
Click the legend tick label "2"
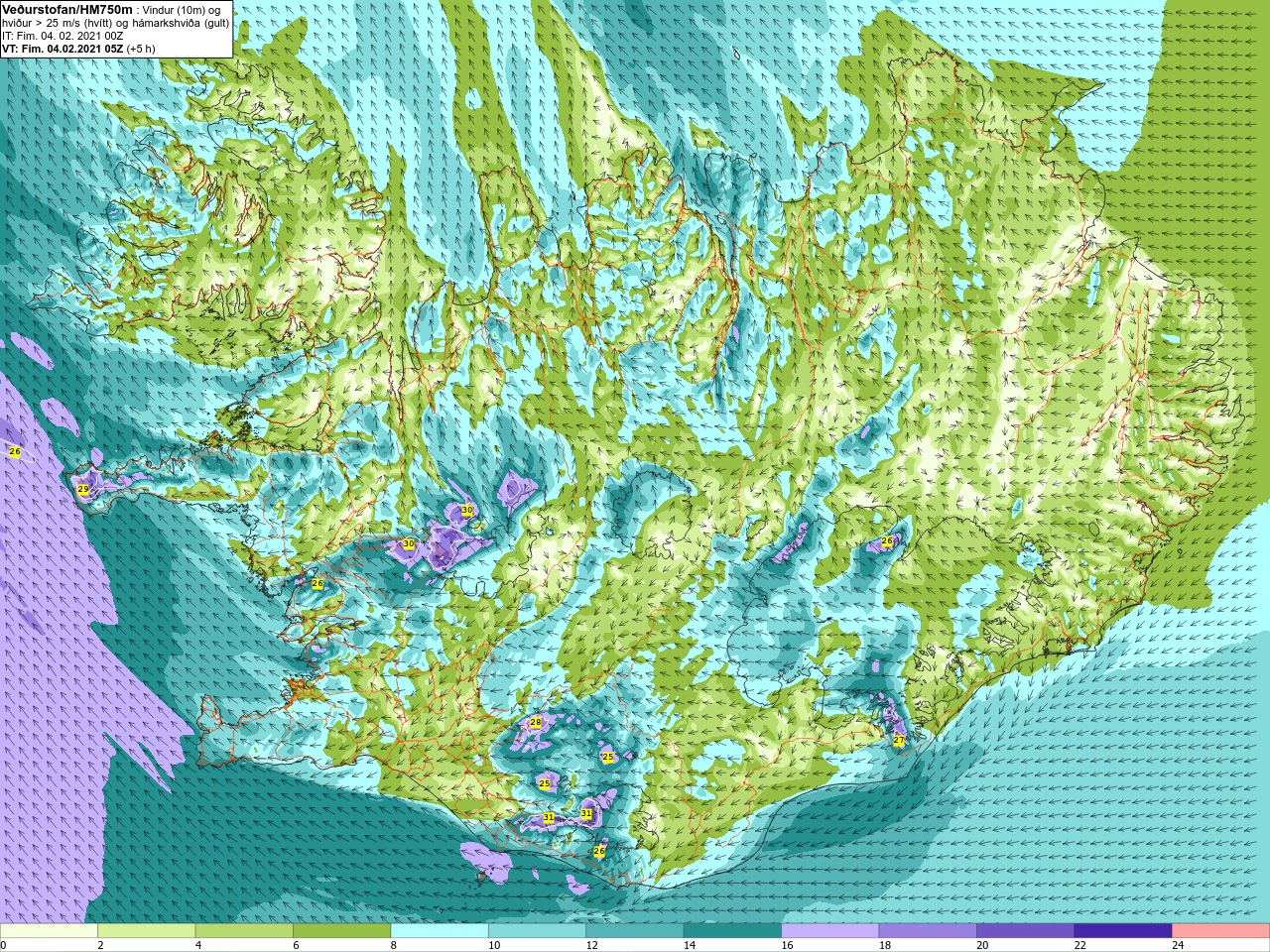click(x=101, y=945)
